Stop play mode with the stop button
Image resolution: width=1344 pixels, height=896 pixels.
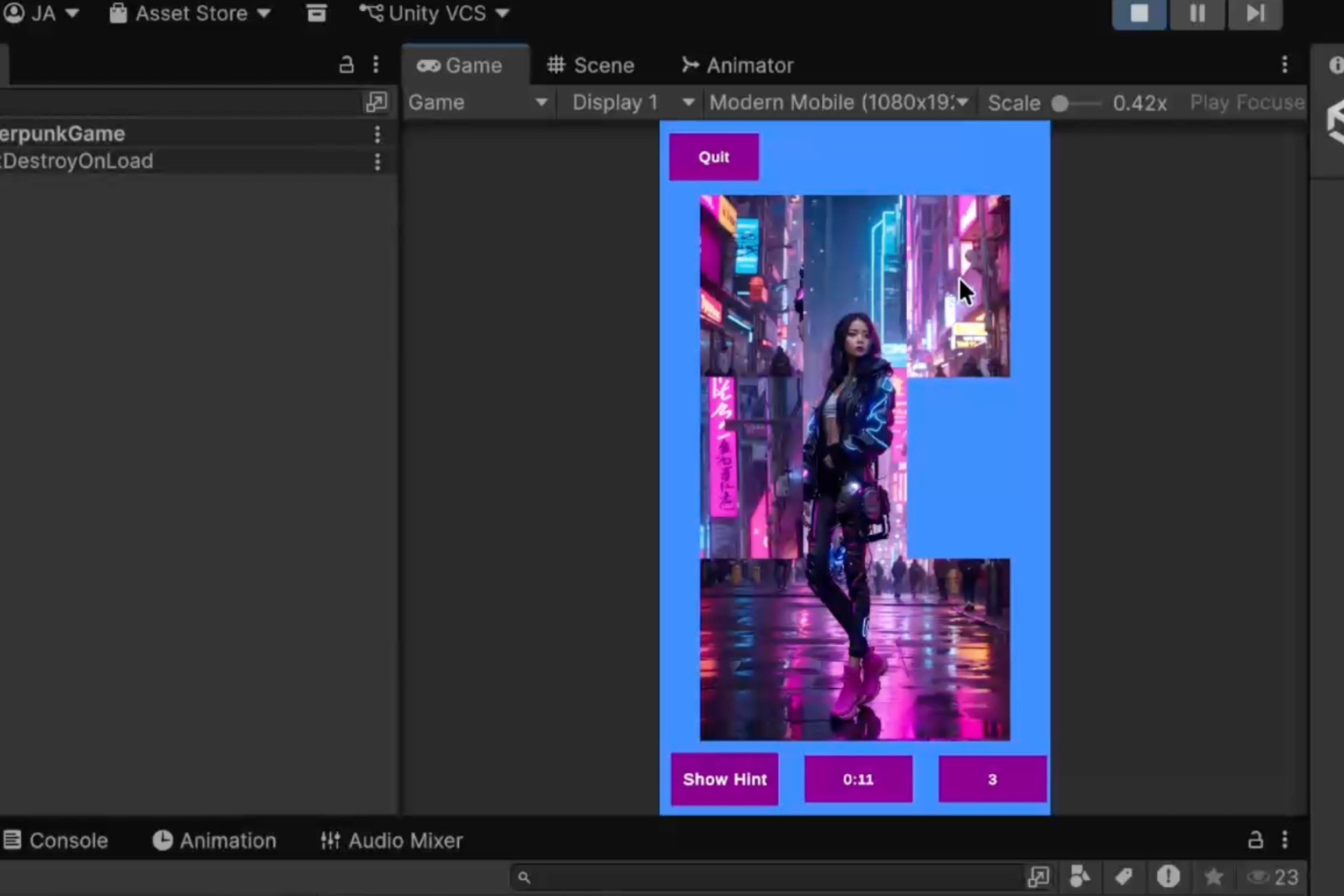point(1139,13)
